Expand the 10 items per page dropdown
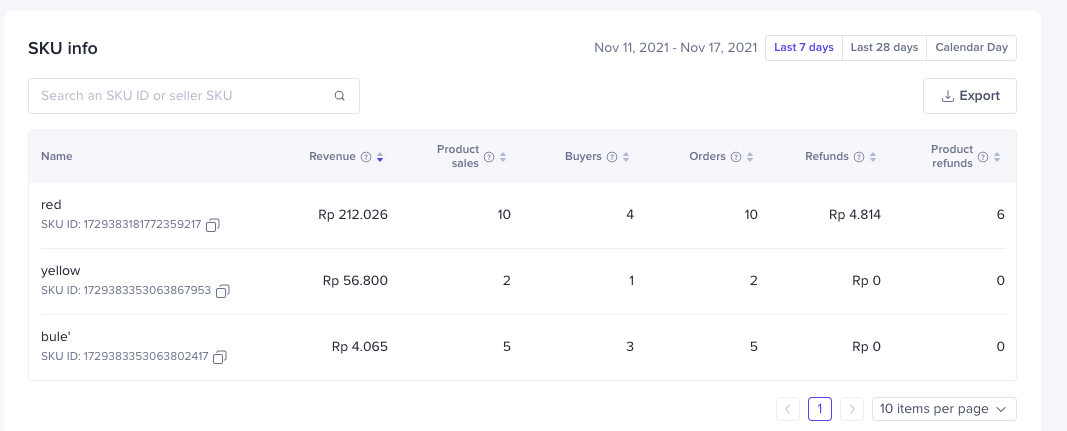 [x=944, y=409]
